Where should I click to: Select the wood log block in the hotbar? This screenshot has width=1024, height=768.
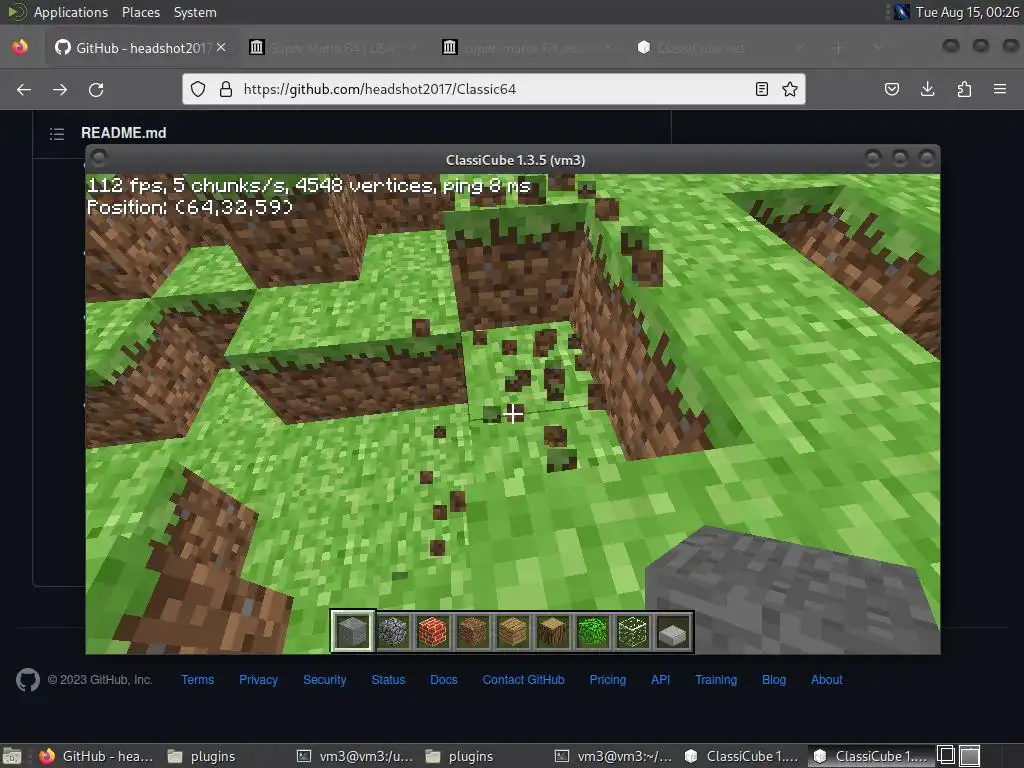[553, 632]
